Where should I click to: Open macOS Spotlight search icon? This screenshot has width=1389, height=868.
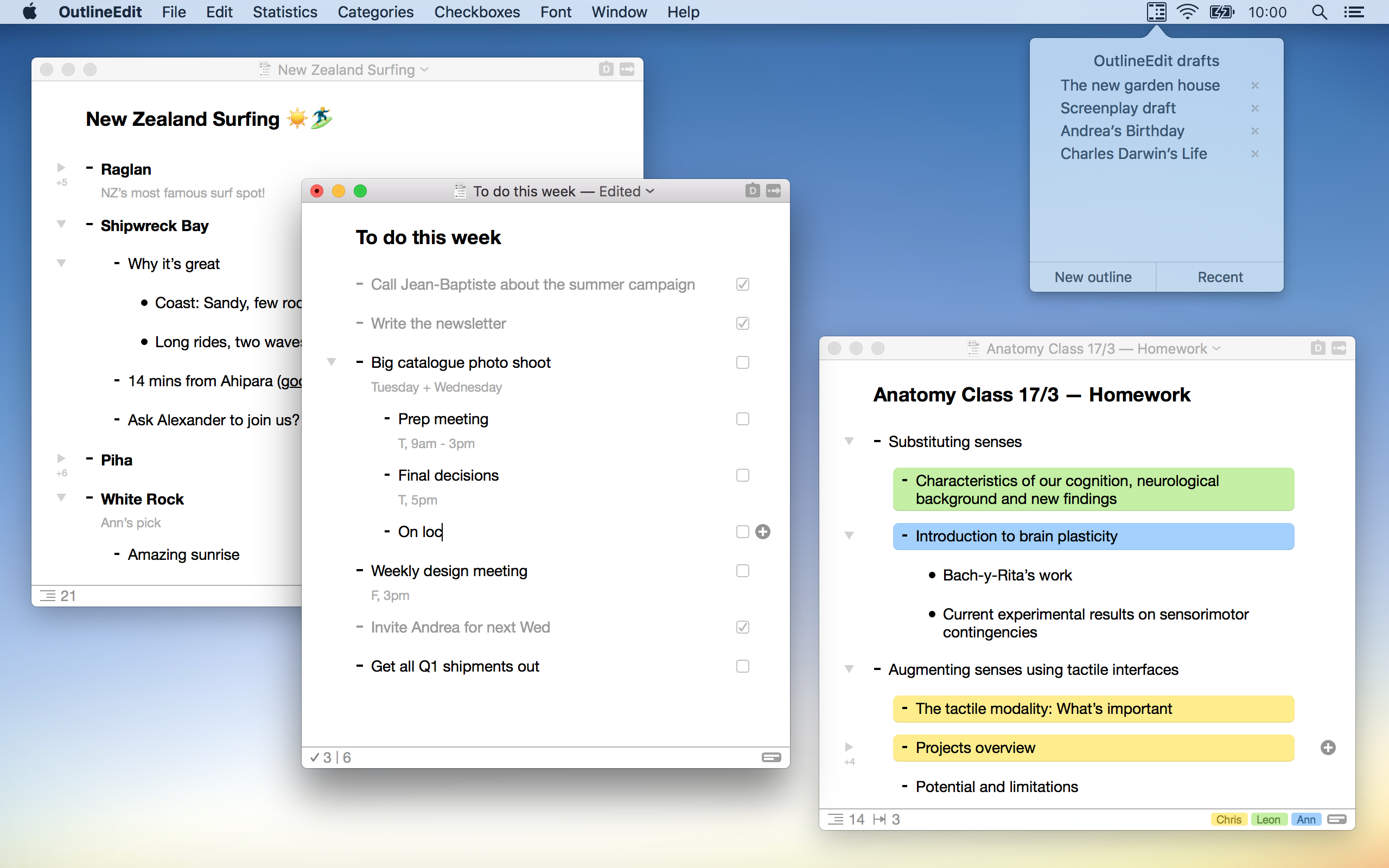1319,12
